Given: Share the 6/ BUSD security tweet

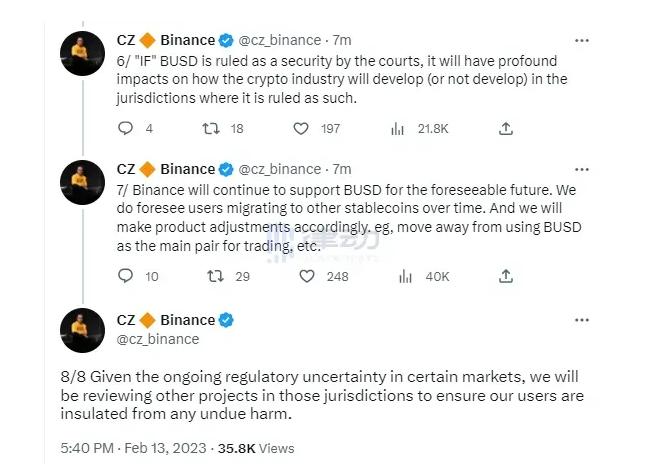Looking at the screenshot, I should 506,128.
